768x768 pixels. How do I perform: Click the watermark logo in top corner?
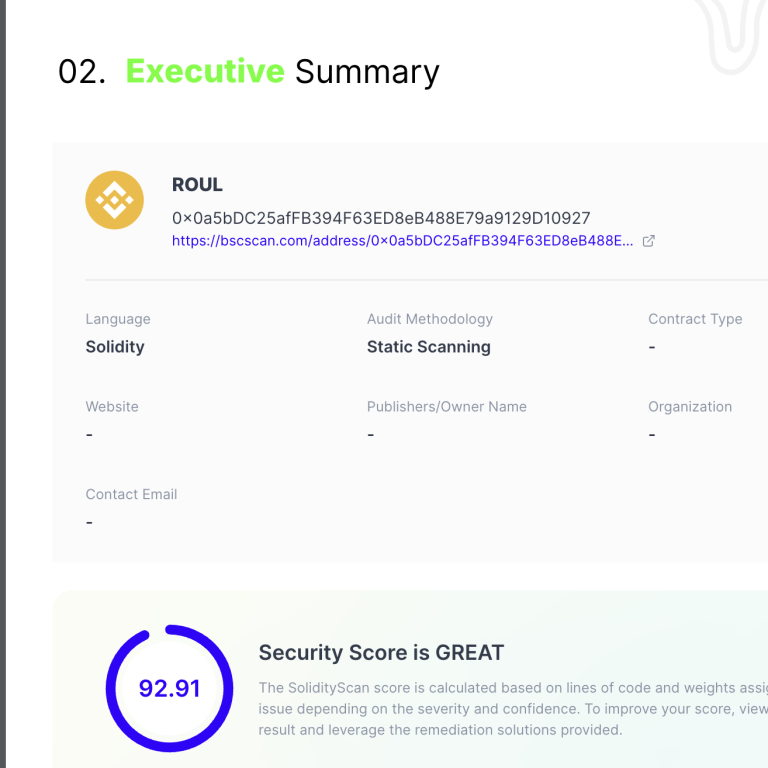click(x=730, y=35)
